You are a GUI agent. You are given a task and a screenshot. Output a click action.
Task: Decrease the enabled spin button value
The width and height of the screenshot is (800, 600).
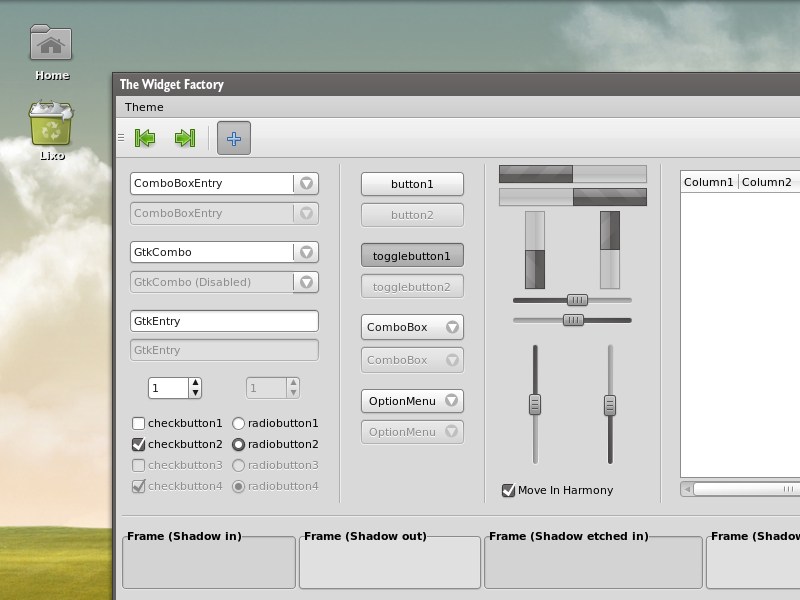click(195, 393)
